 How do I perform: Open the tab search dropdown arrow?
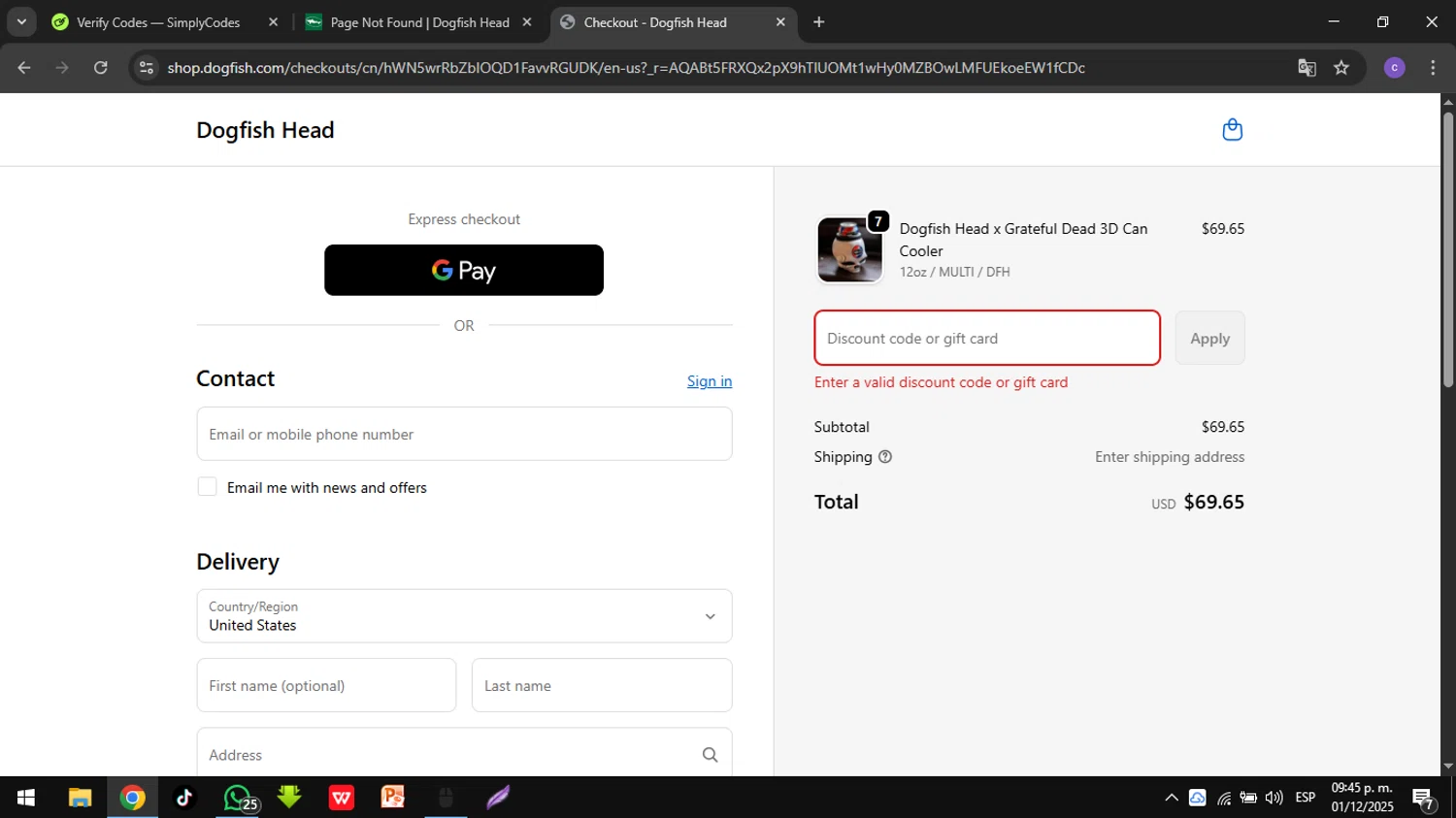point(21,22)
